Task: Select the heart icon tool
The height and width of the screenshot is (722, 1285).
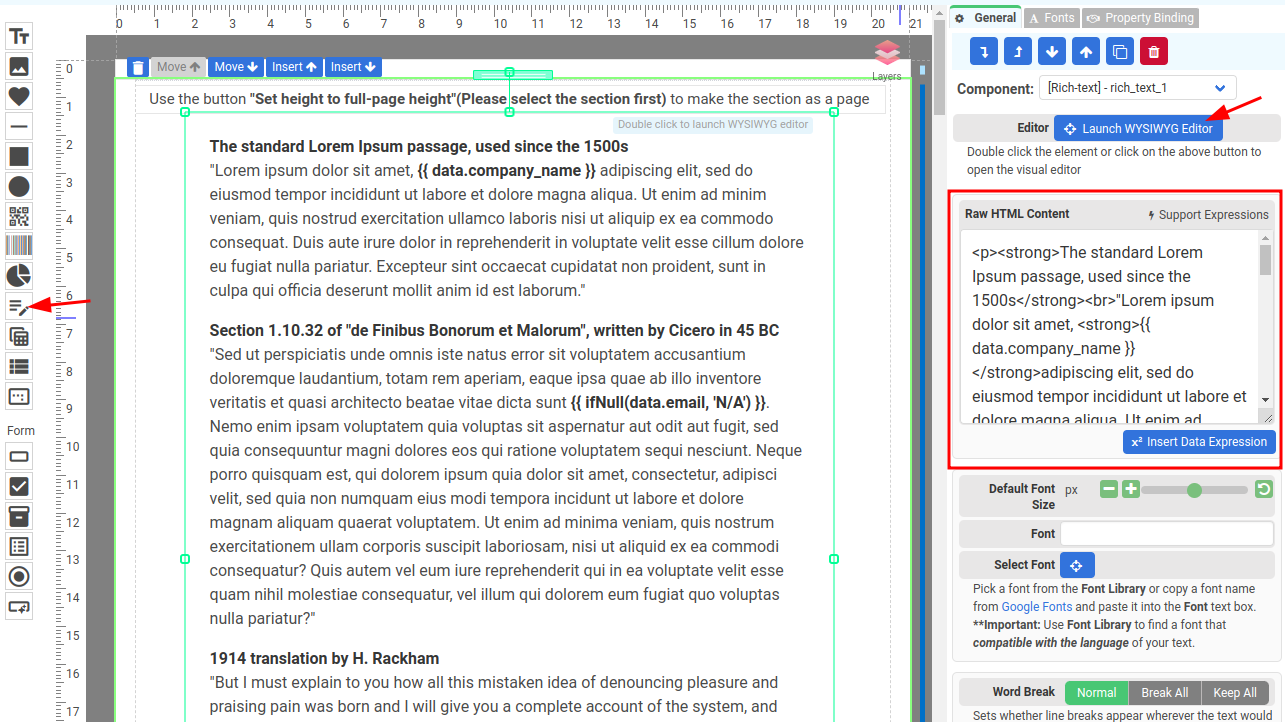Action: coord(19,97)
